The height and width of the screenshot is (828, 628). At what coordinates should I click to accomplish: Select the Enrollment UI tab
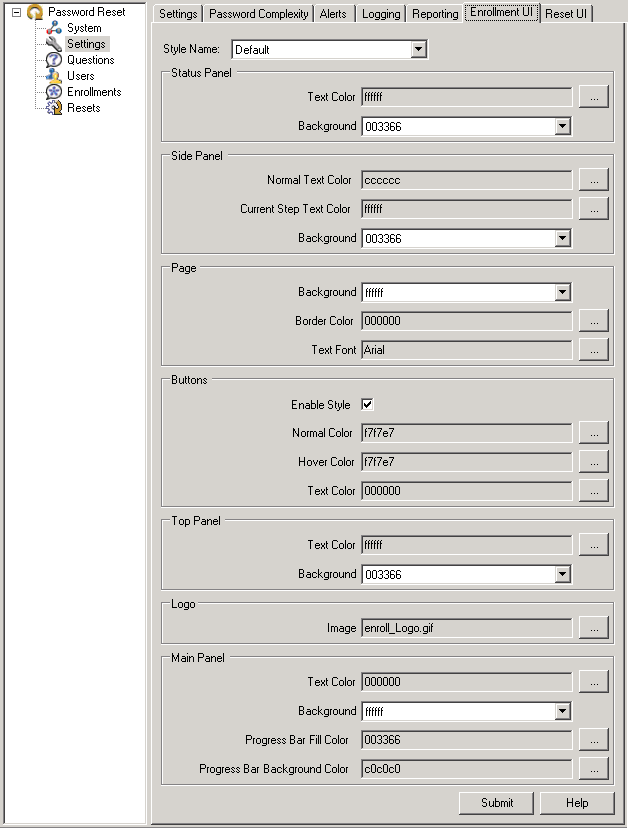(x=501, y=12)
